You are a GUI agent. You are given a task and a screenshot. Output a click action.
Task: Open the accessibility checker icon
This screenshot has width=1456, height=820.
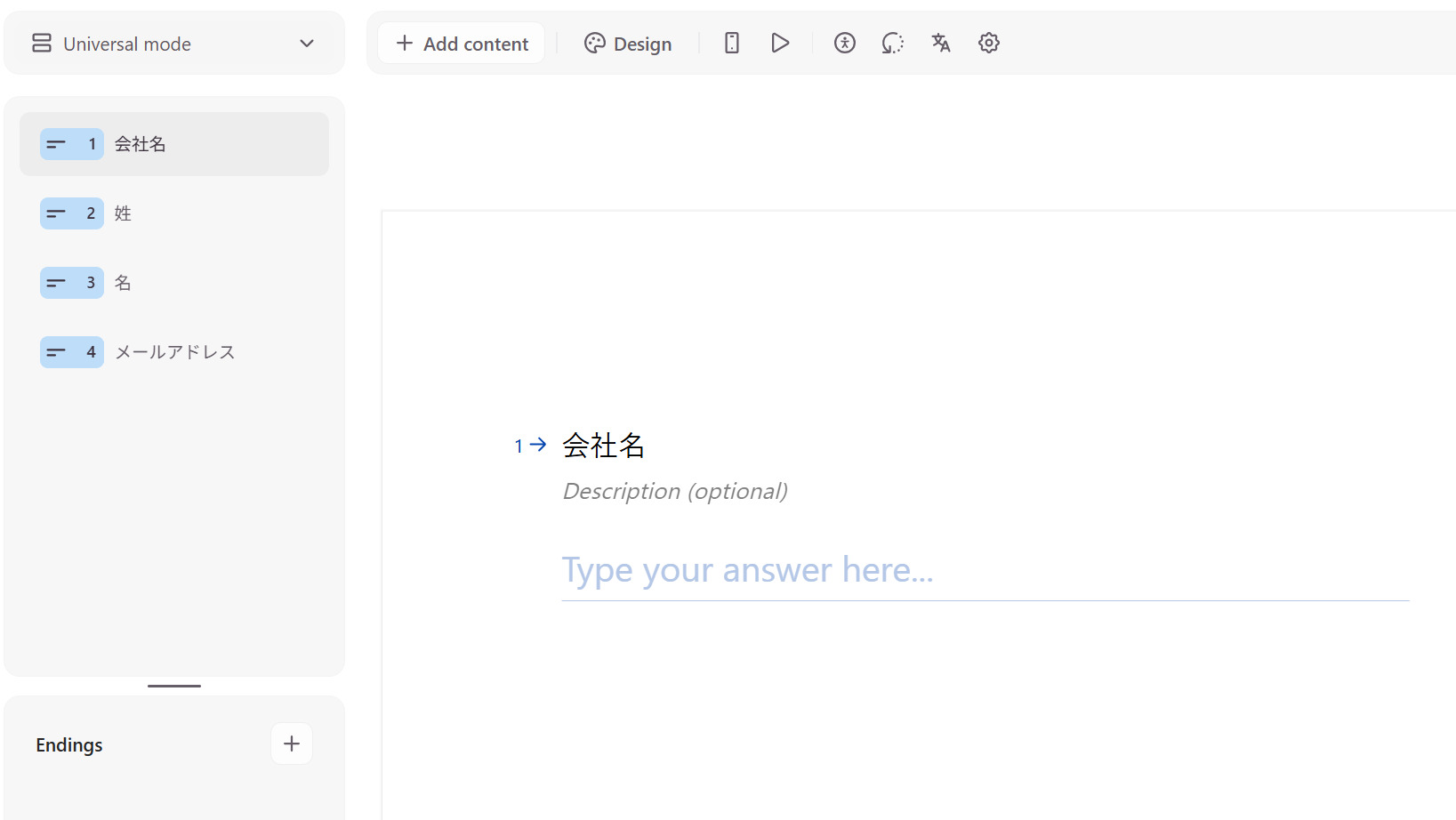tap(844, 43)
